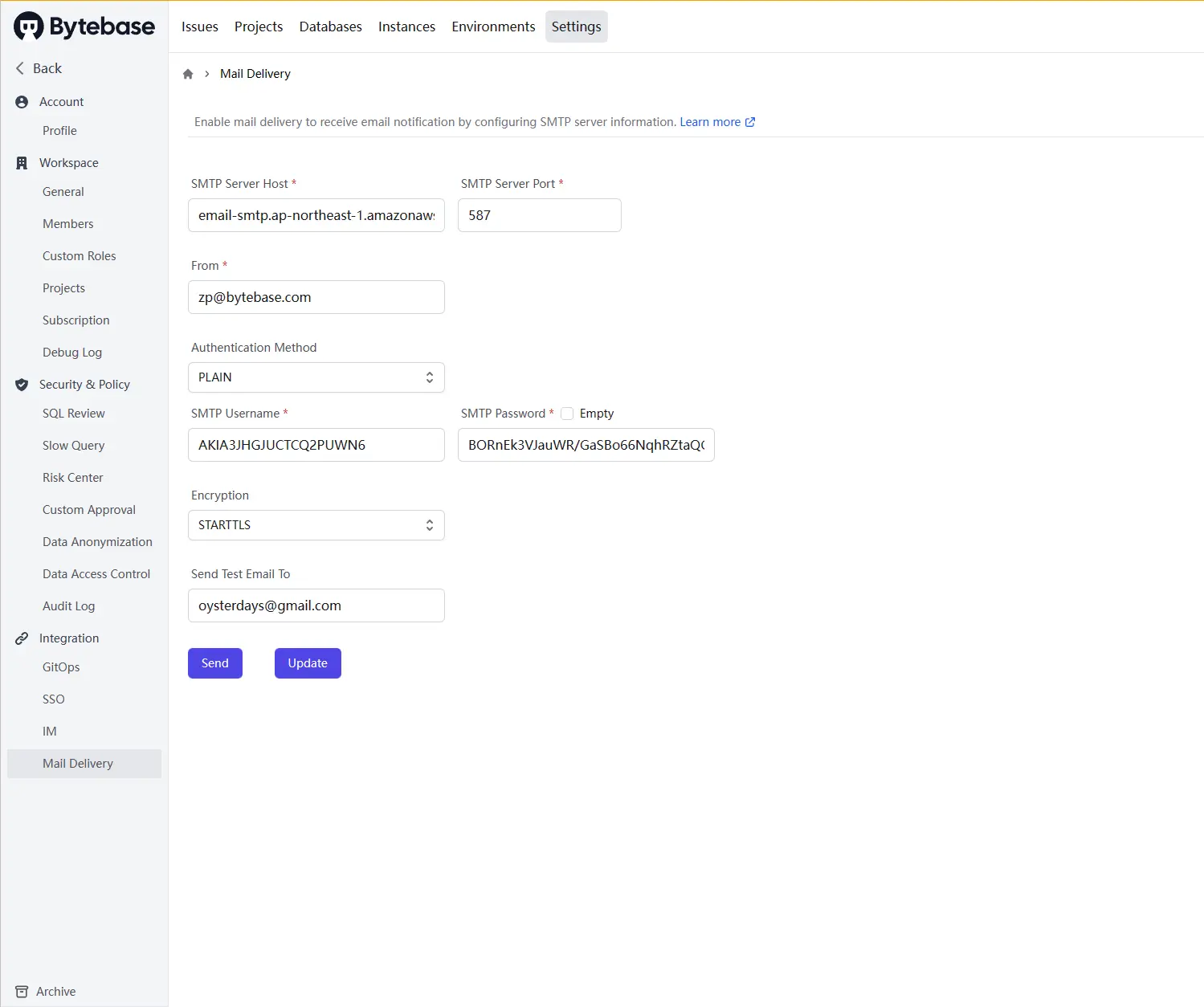Click the Archive box icon
1204x1007 pixels.
tap(22, 992)
